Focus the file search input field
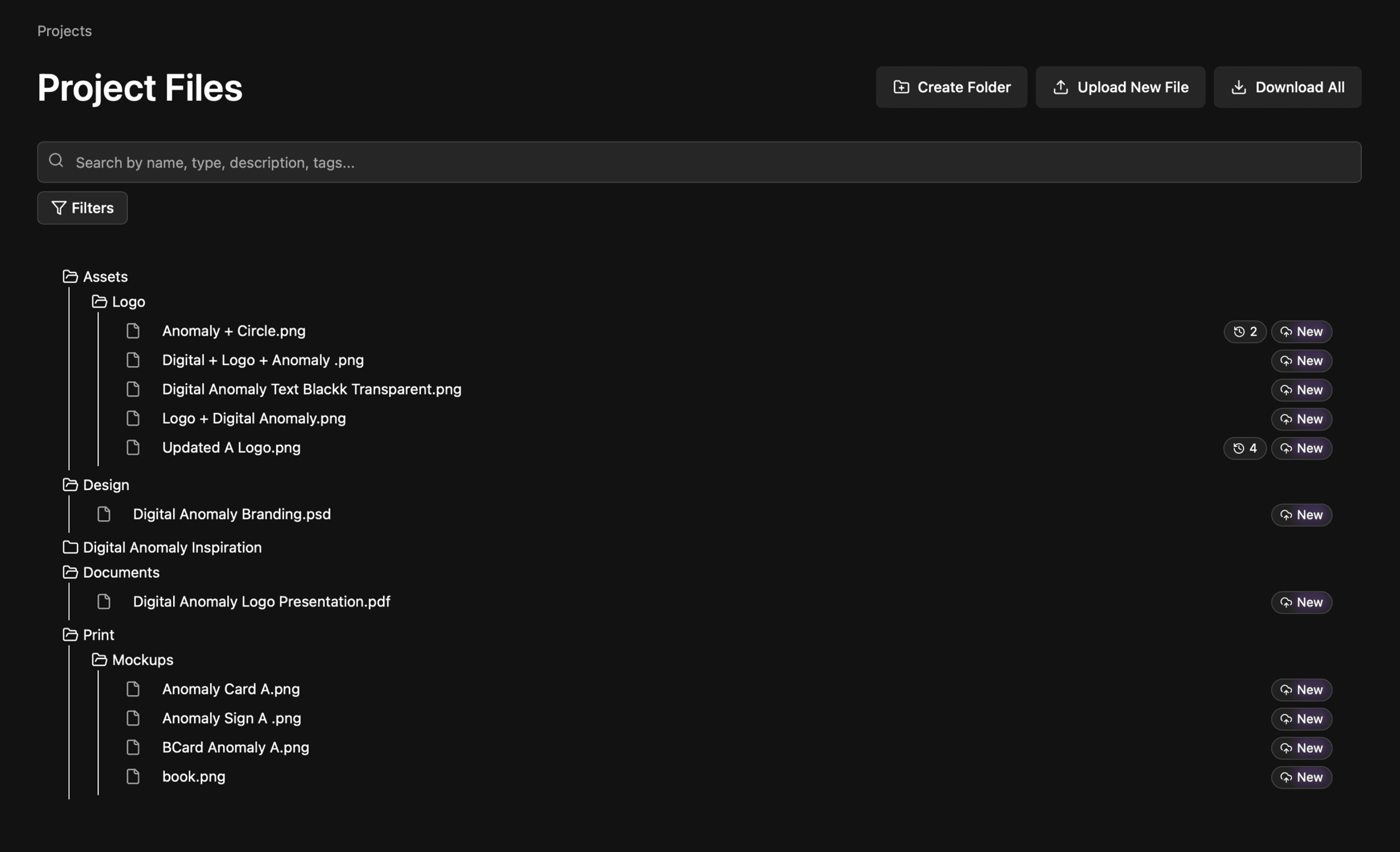1400x852 pixels. pyautogui.click(x=699, y=162)
